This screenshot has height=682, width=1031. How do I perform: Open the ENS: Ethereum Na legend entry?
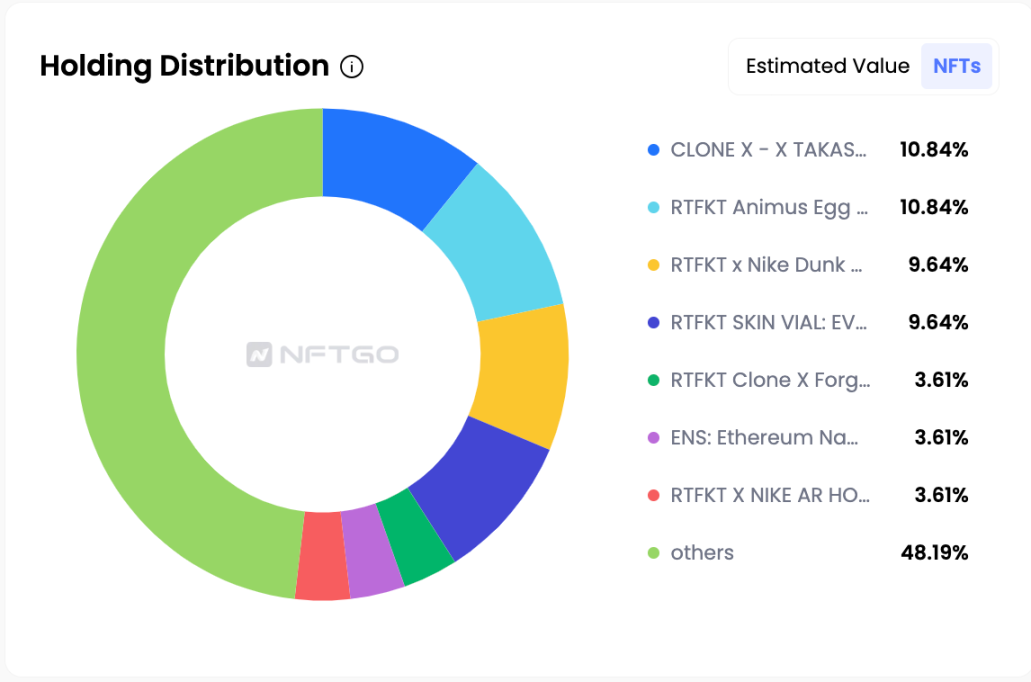pyautogui.click(x=765, y=438)
